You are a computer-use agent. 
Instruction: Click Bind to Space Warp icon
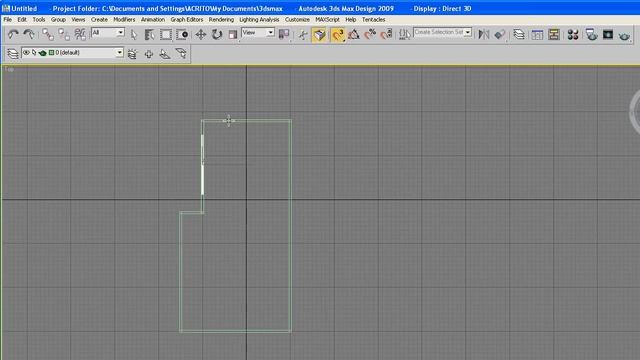80,34
